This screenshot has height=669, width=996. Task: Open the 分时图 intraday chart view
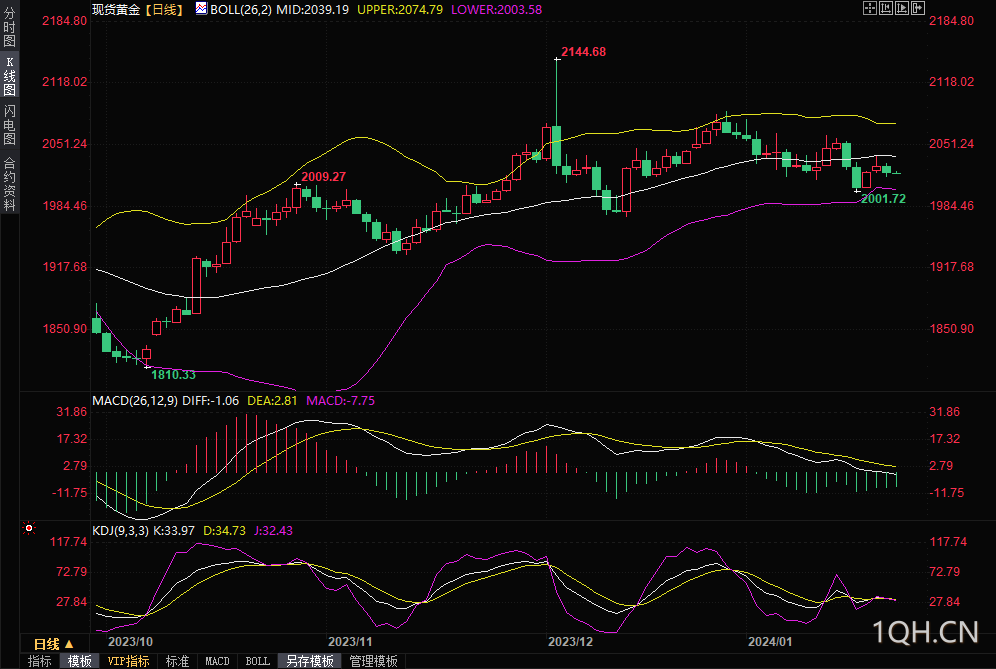(x=9, y=25)
